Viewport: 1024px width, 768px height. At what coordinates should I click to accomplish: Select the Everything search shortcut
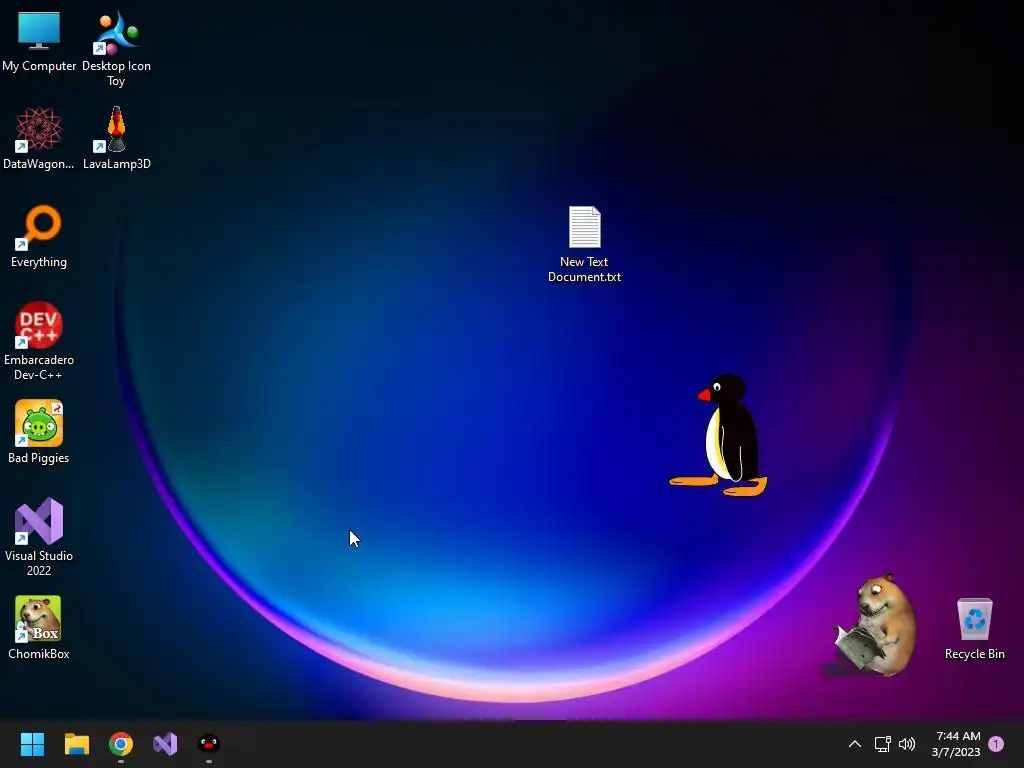(39, 236)
